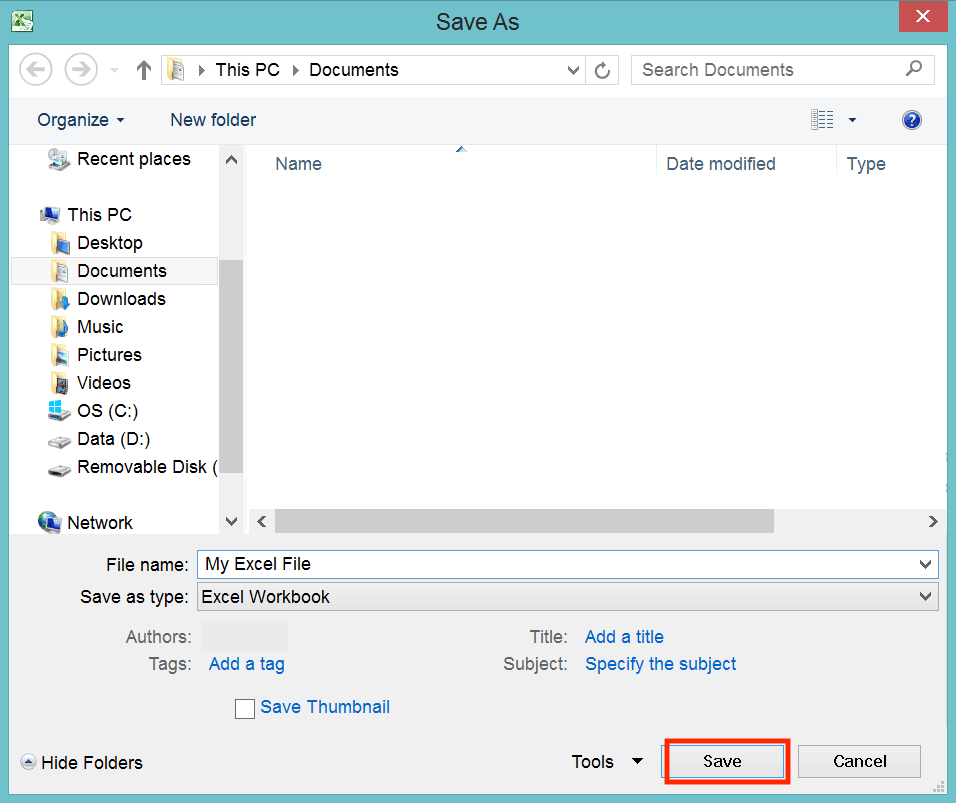Click the Authors field

(245, 637)
